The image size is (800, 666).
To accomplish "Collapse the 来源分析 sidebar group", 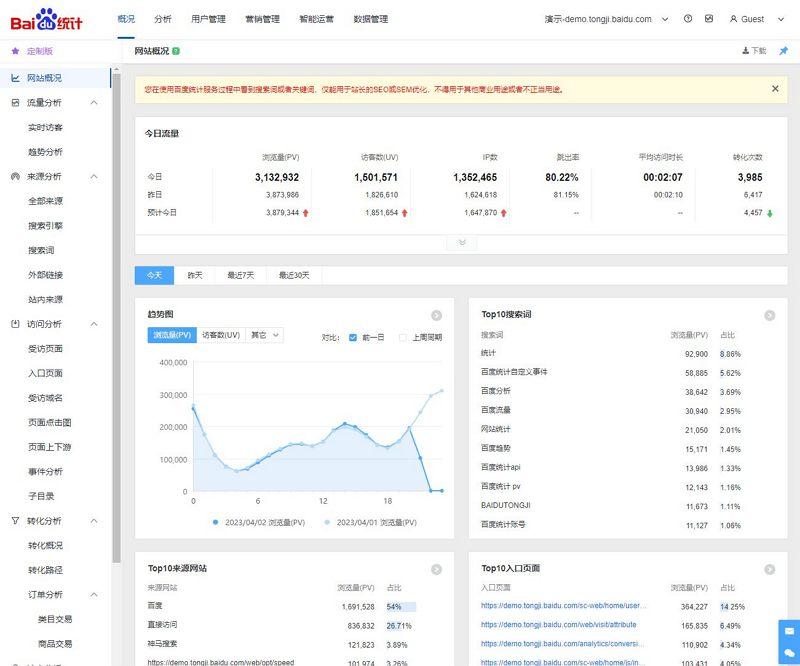I will coord(94,177).
